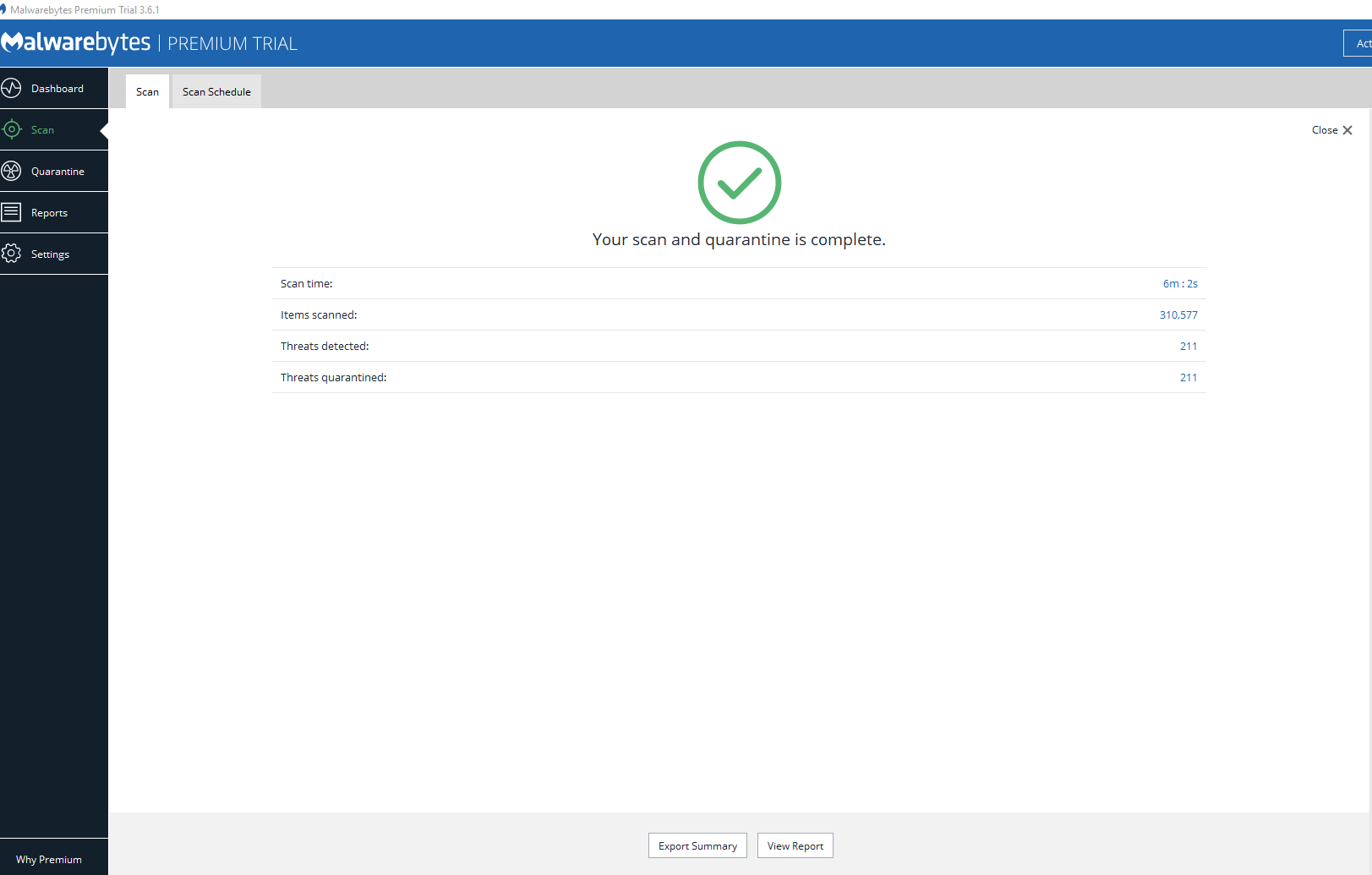1372x875 pixels.
Task: Click the PREMIUM TRIAL header text
Action: [x=232, y=43]
